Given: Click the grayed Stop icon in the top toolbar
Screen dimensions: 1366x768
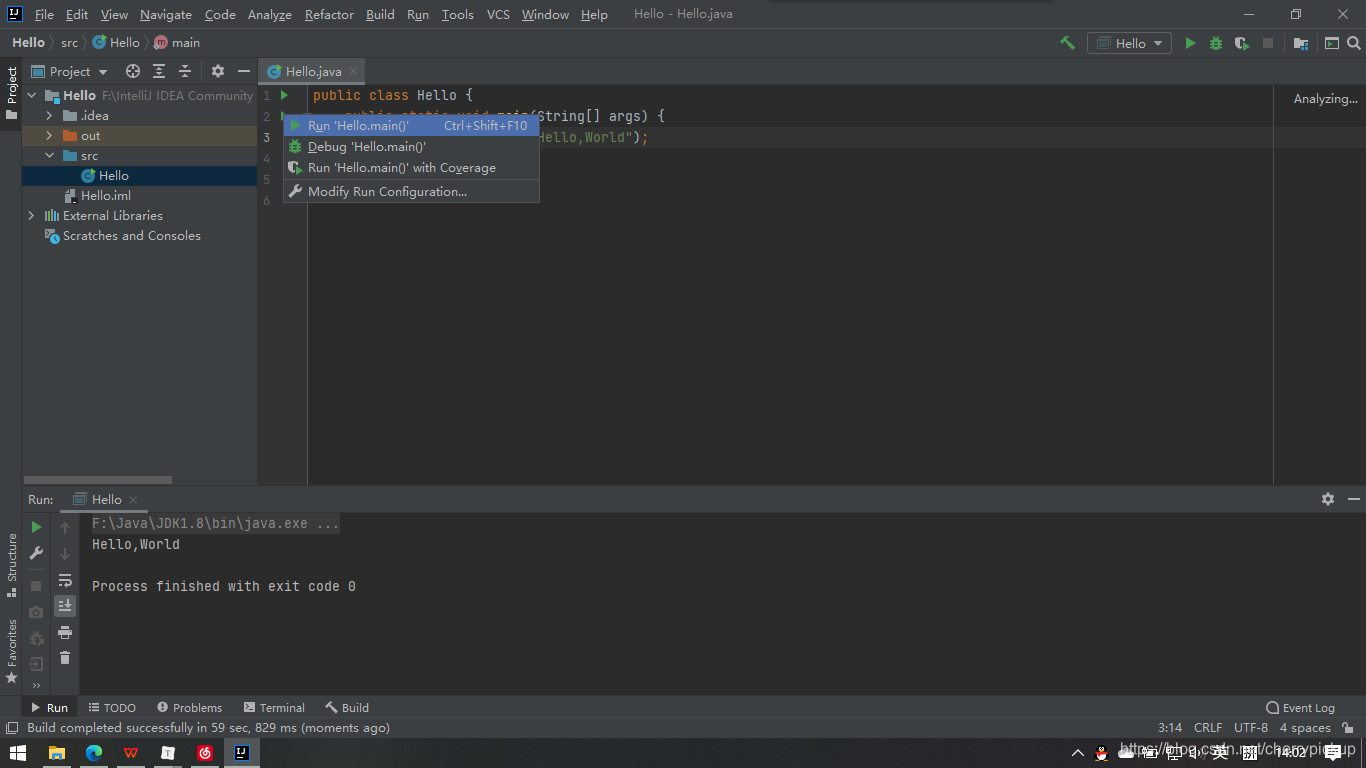Looking at the screenshot, I should click(1268, 43).
